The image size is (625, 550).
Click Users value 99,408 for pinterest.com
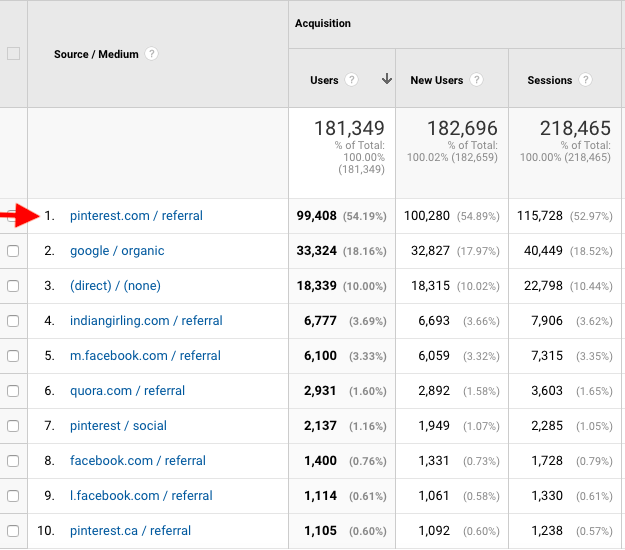pyautogui.click(x=316, y=216)
